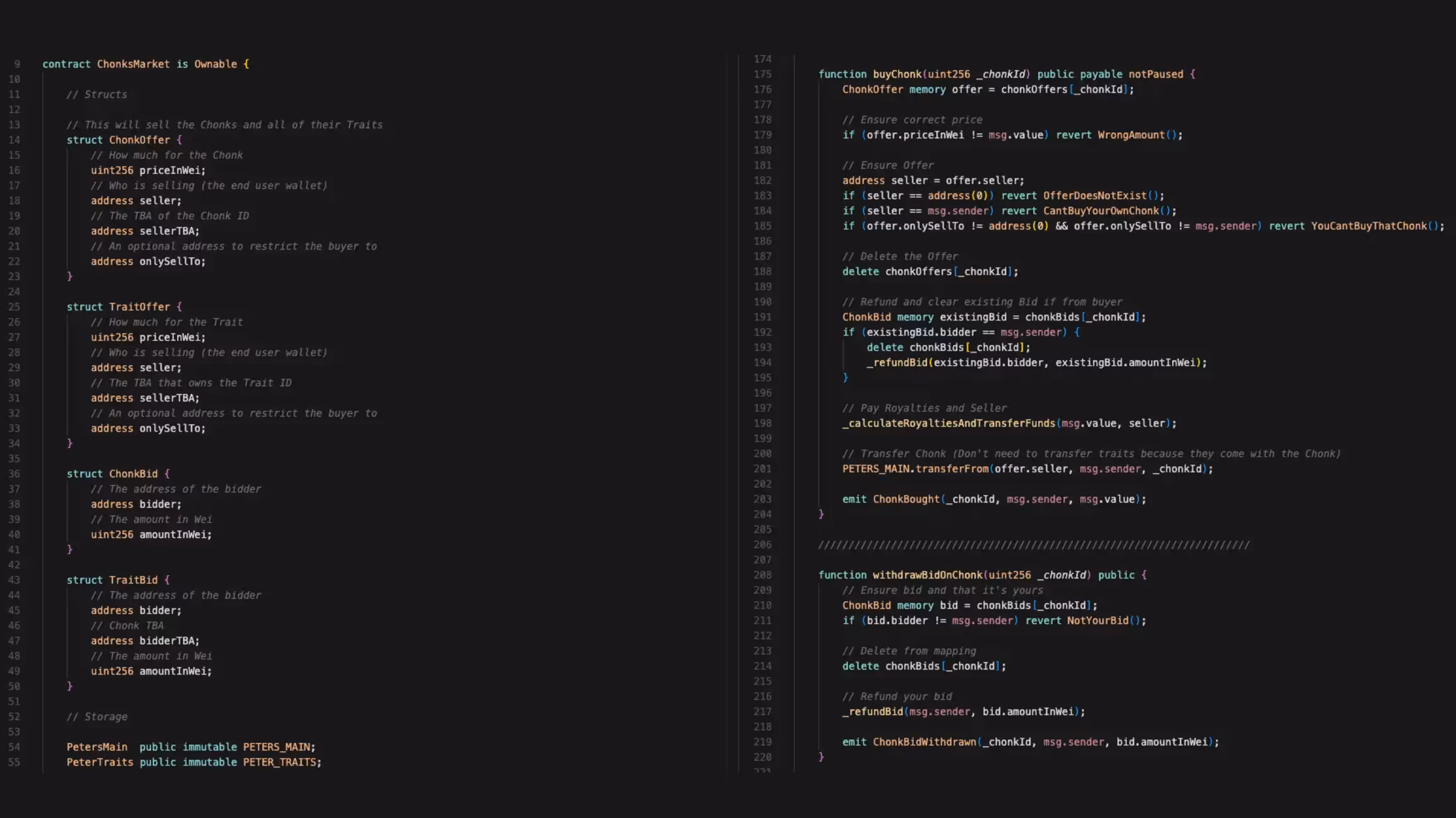Click line number 208 in right gutter

[762, 575]
